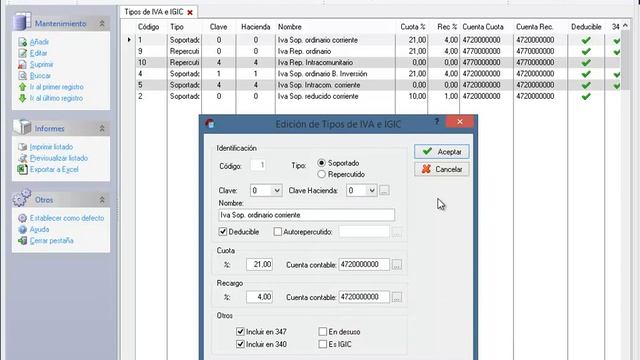Click the Informes panel icon
Image resolution: width=640 pixels, height=360 pixels.
[x=22, y=127]
